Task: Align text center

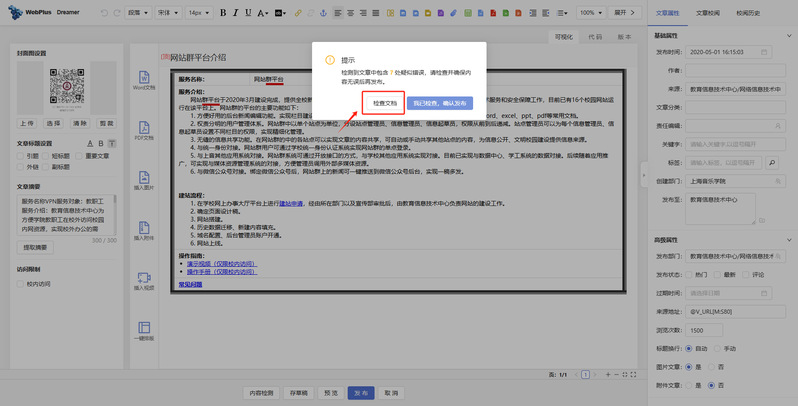Action: click(351, 13)
